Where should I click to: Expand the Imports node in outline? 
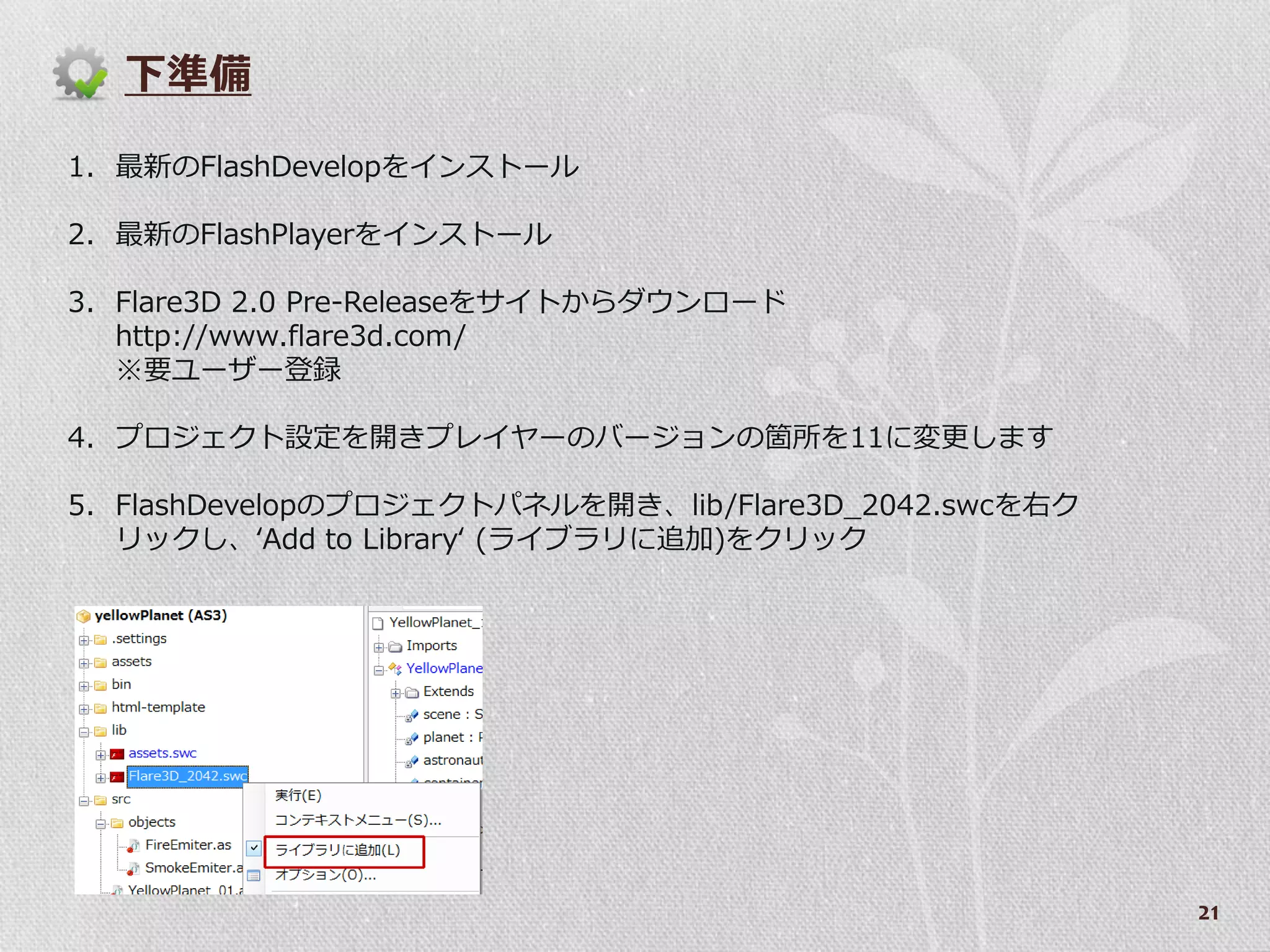(x=378, y=648)
